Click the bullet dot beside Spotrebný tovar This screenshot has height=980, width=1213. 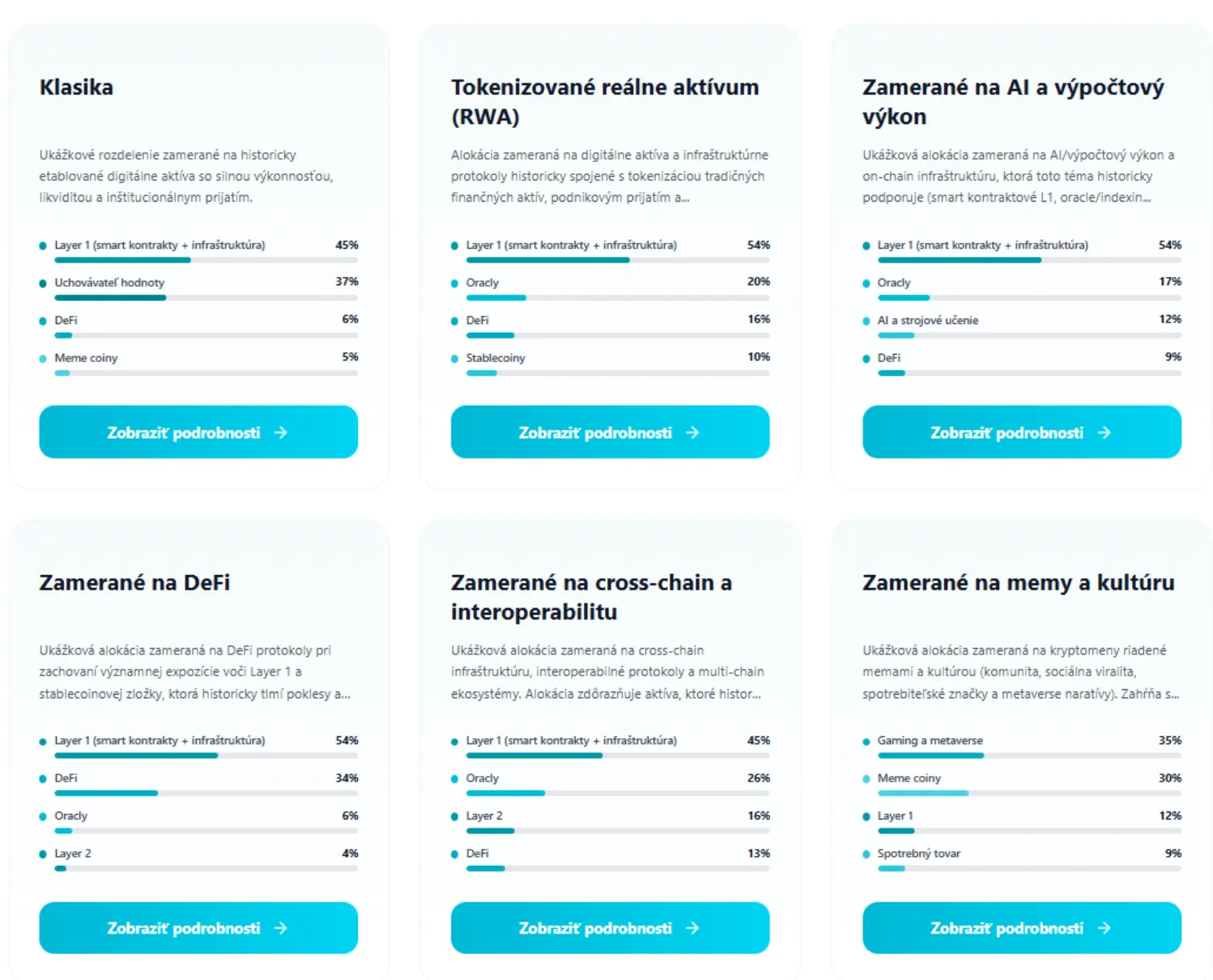click(x=866, y=854)
